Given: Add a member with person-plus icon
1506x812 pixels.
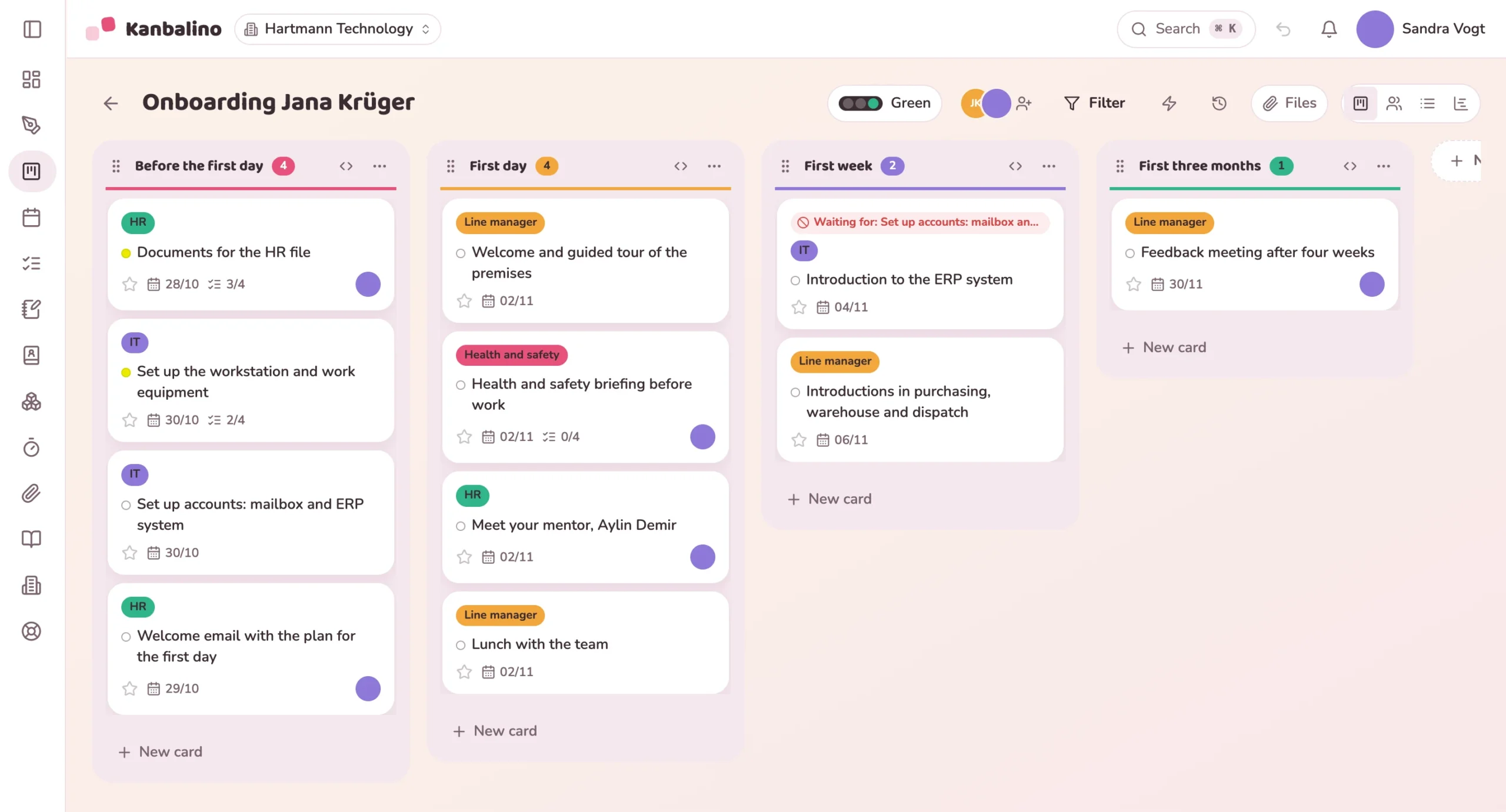Looking at the screenshot, I should [1024, 103].
